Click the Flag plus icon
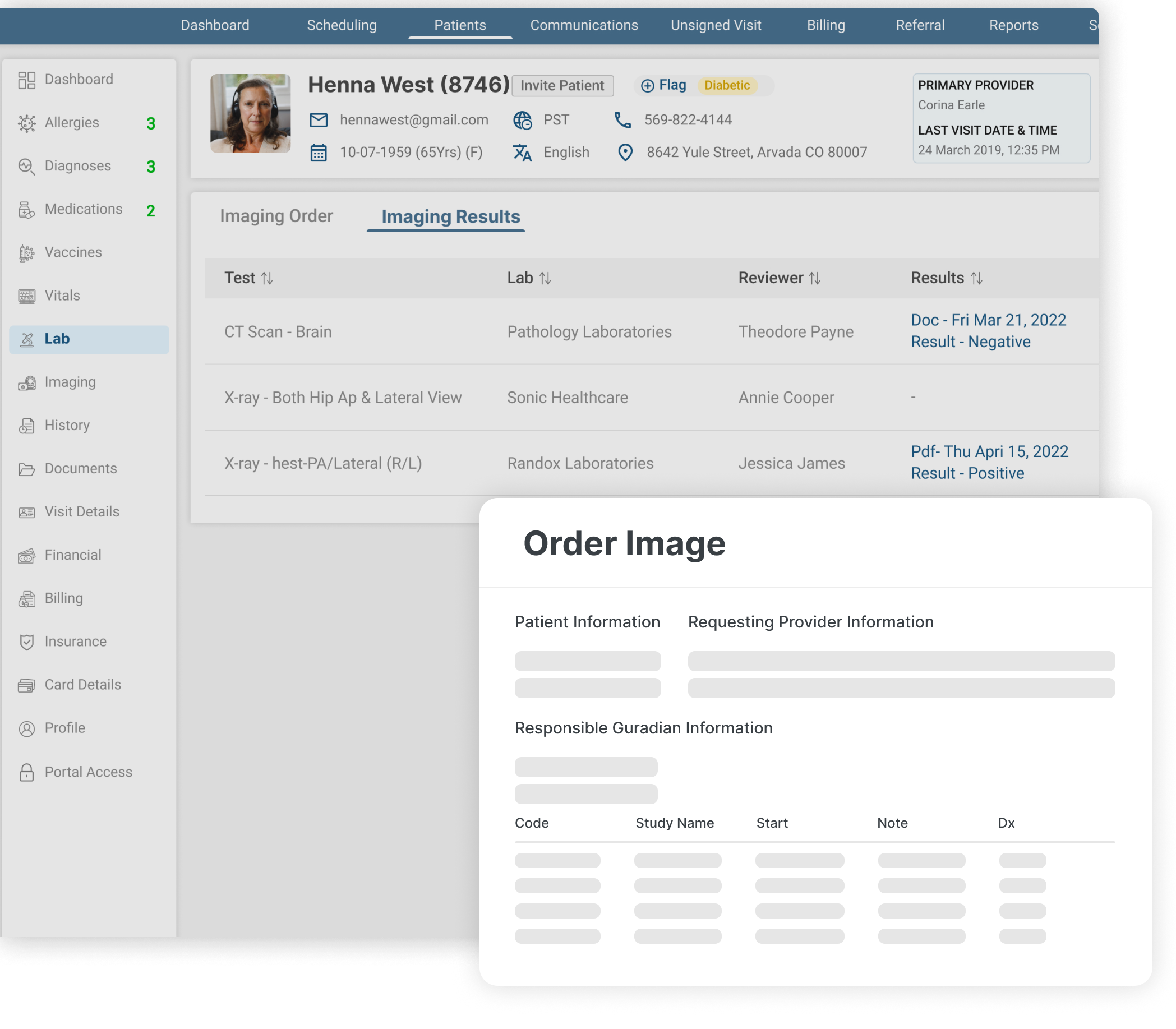This screenshot has width=1176, height=1029. coord(647,86)
